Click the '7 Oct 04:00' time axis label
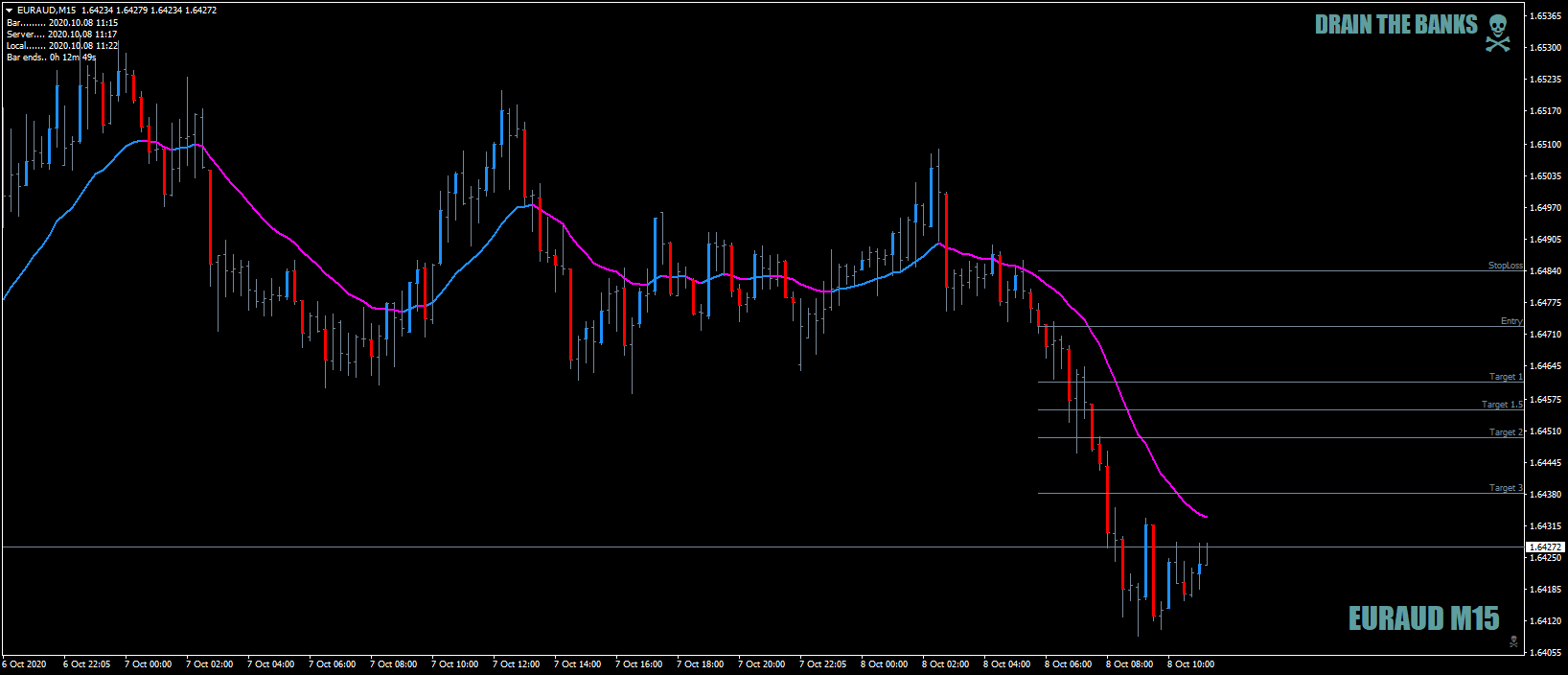 coord(270,664)
